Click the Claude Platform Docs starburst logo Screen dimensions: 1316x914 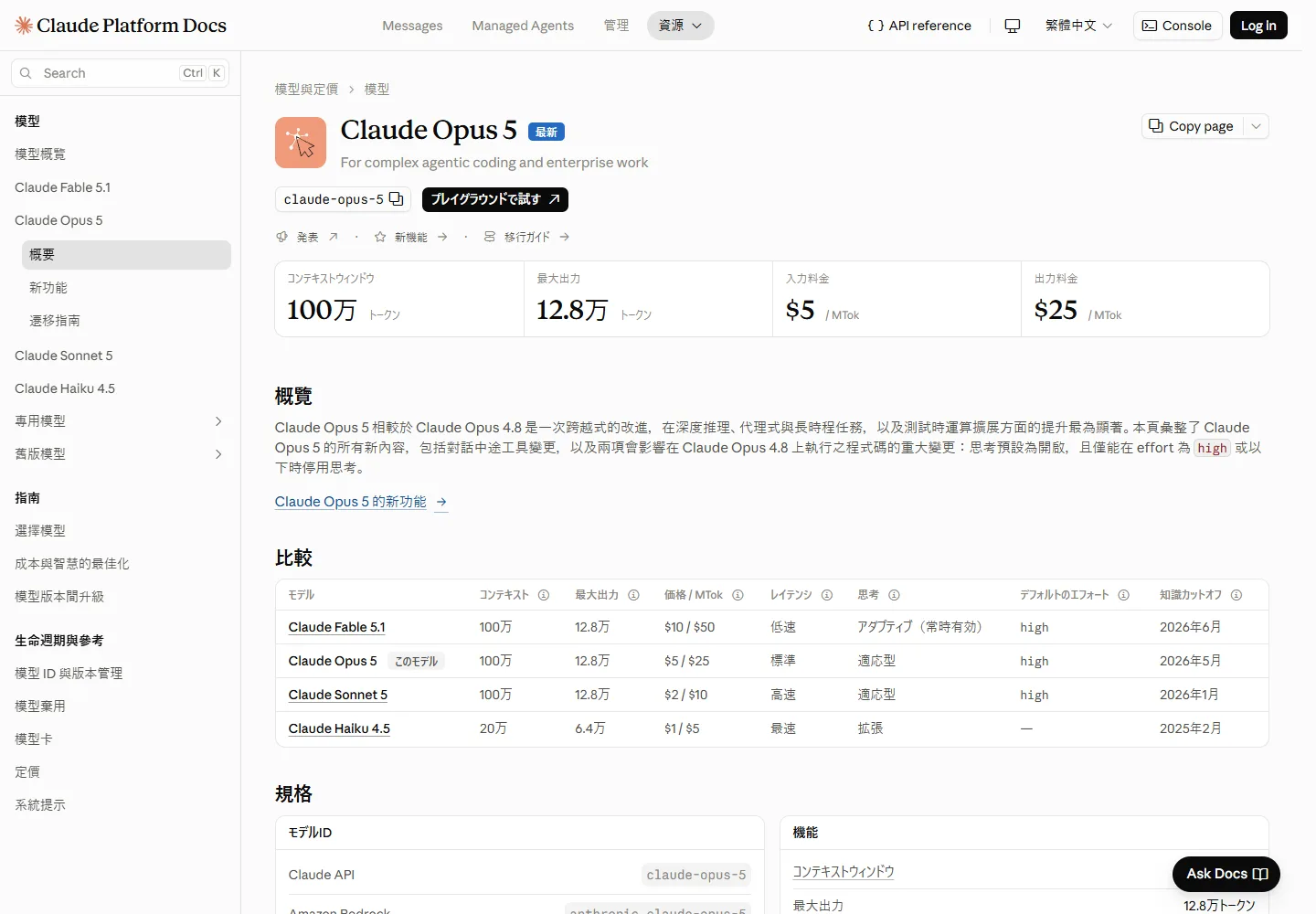point(24,26)
